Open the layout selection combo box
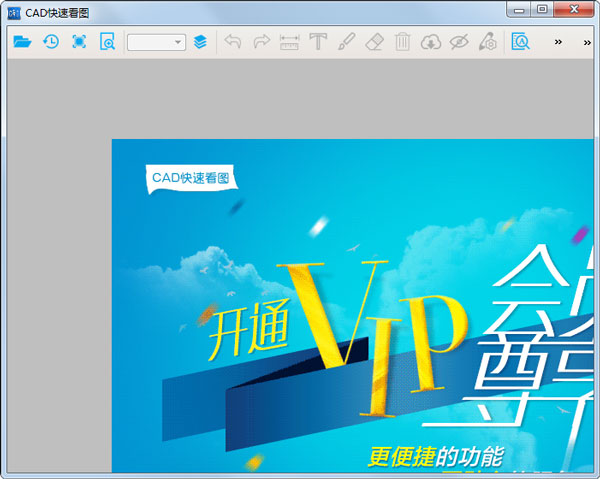Image resolution: width=600 pixels, height=479 pixels. pos(157,42)
